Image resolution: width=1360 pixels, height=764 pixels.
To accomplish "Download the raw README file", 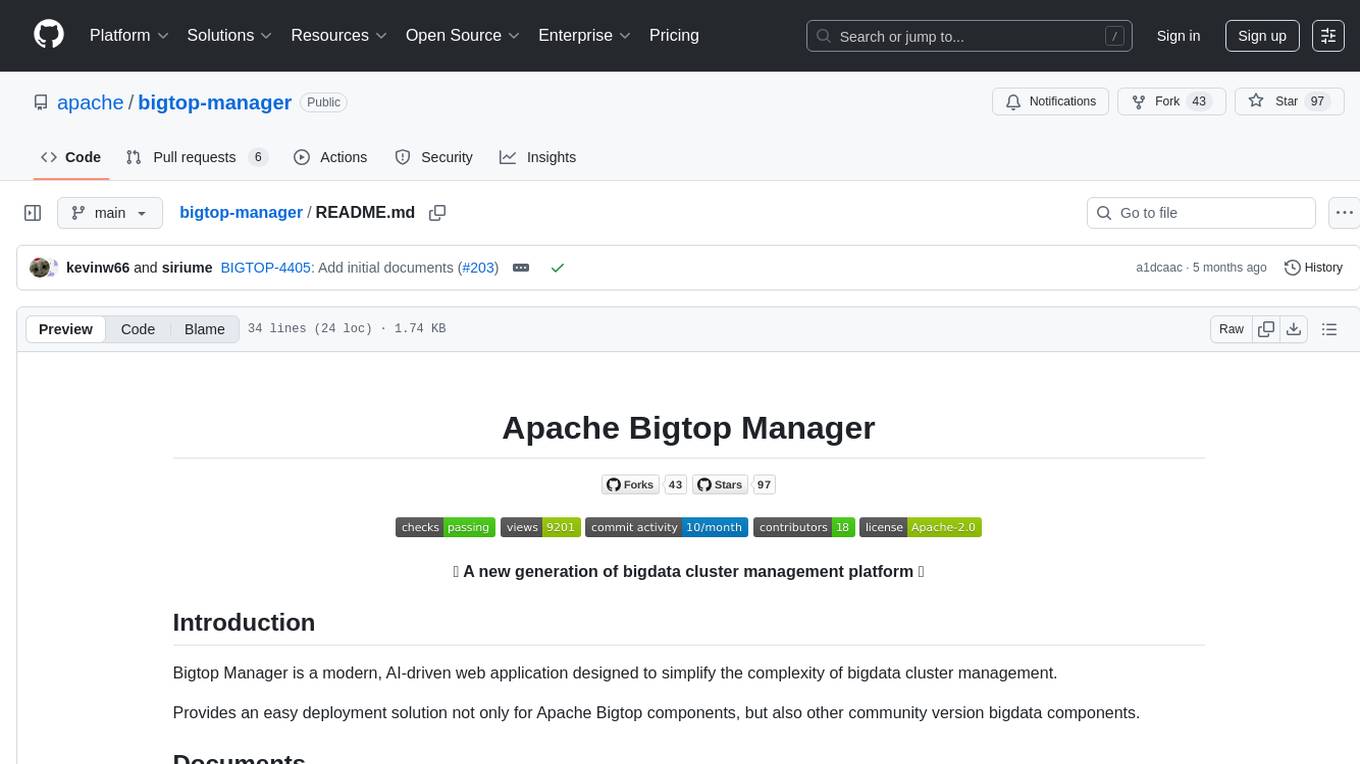I will (1293, 329).
